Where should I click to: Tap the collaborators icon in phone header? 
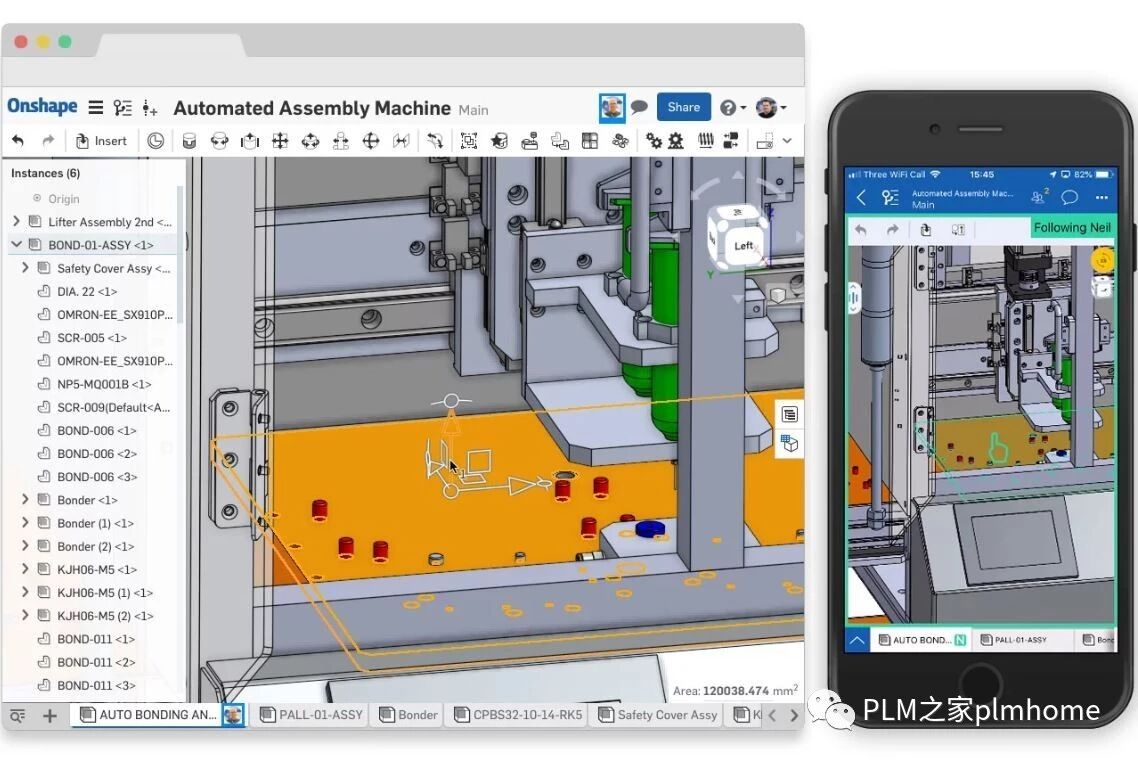click(1039, 197)
